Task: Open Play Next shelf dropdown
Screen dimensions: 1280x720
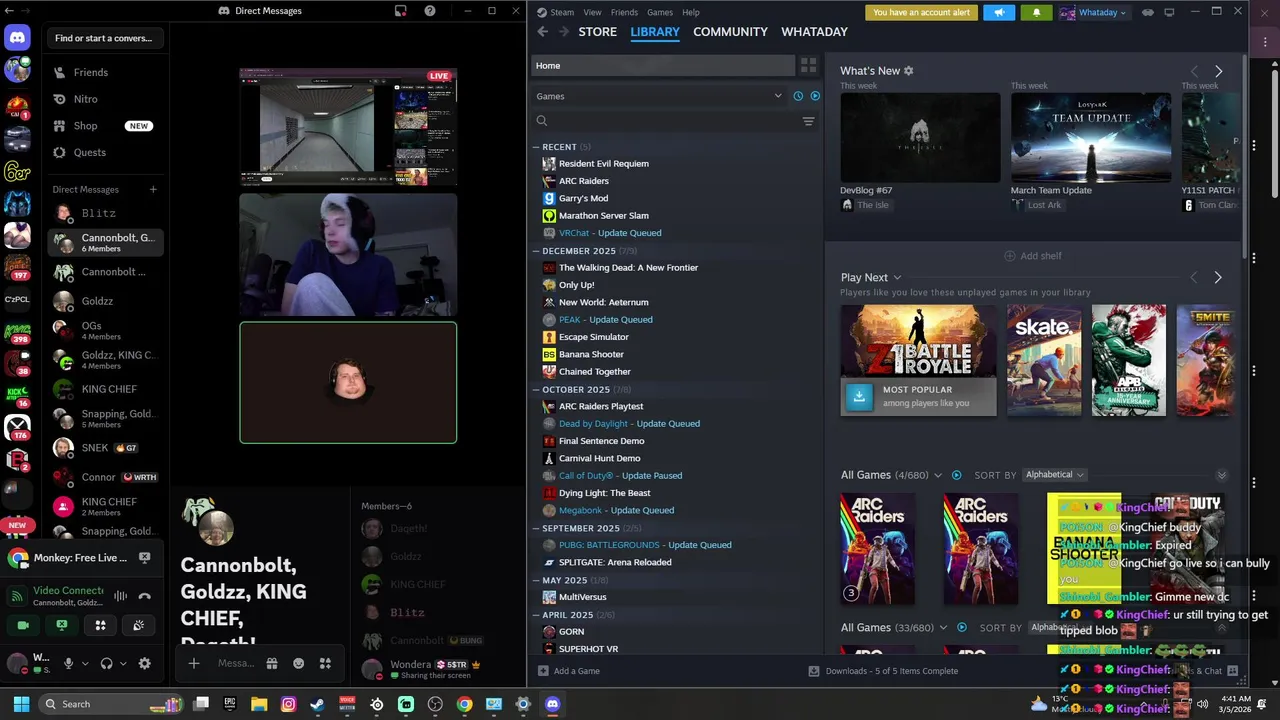Action: tap(897, 278)
